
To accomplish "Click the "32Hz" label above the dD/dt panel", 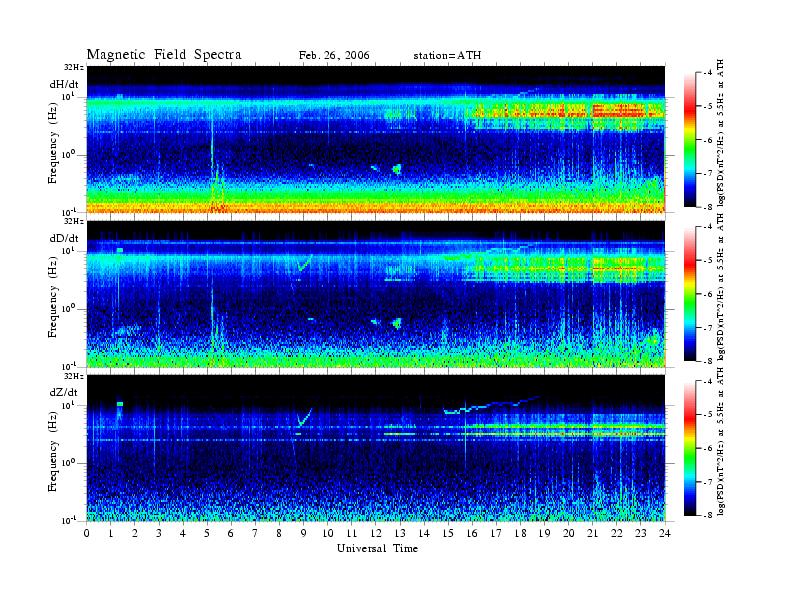I will point(74,221).
